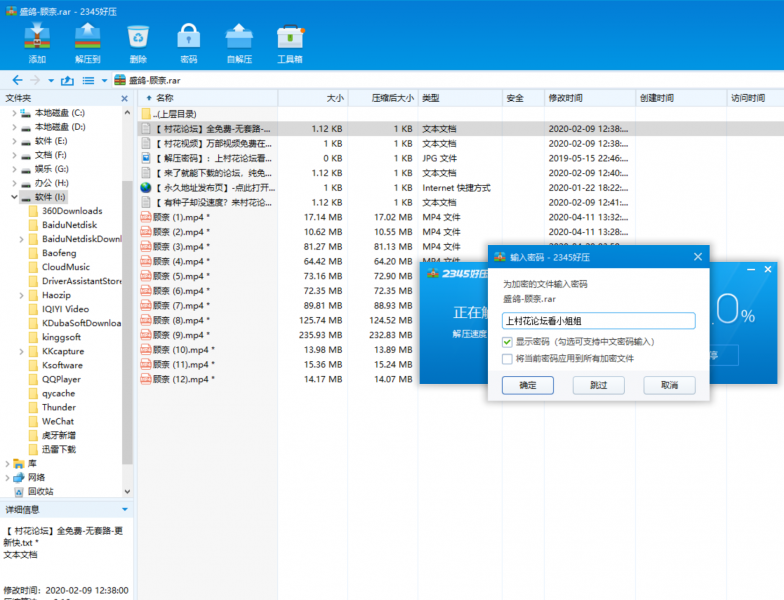The height and width of the screenshot is (600, 784).
Task: Go forward with the right arrow
Action: point(34,80)
